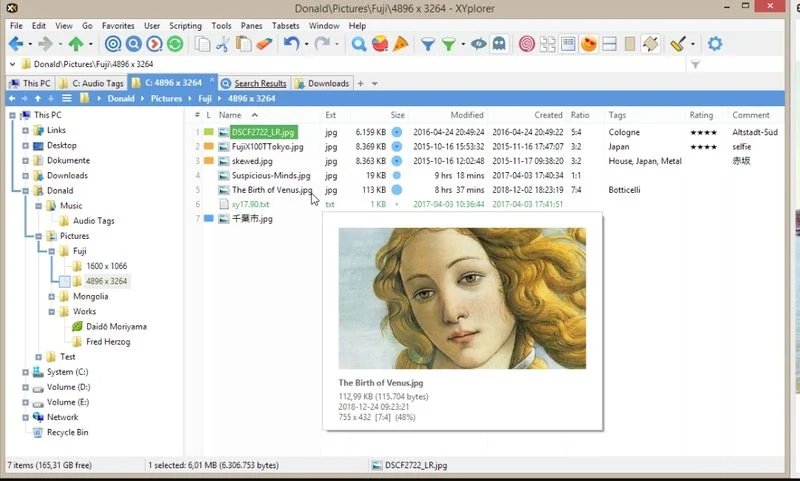Image resolution: width=800 pixels, height=481 pixels.
Task: Click the orange label of skewed.jpg
Action: [209, 161]
